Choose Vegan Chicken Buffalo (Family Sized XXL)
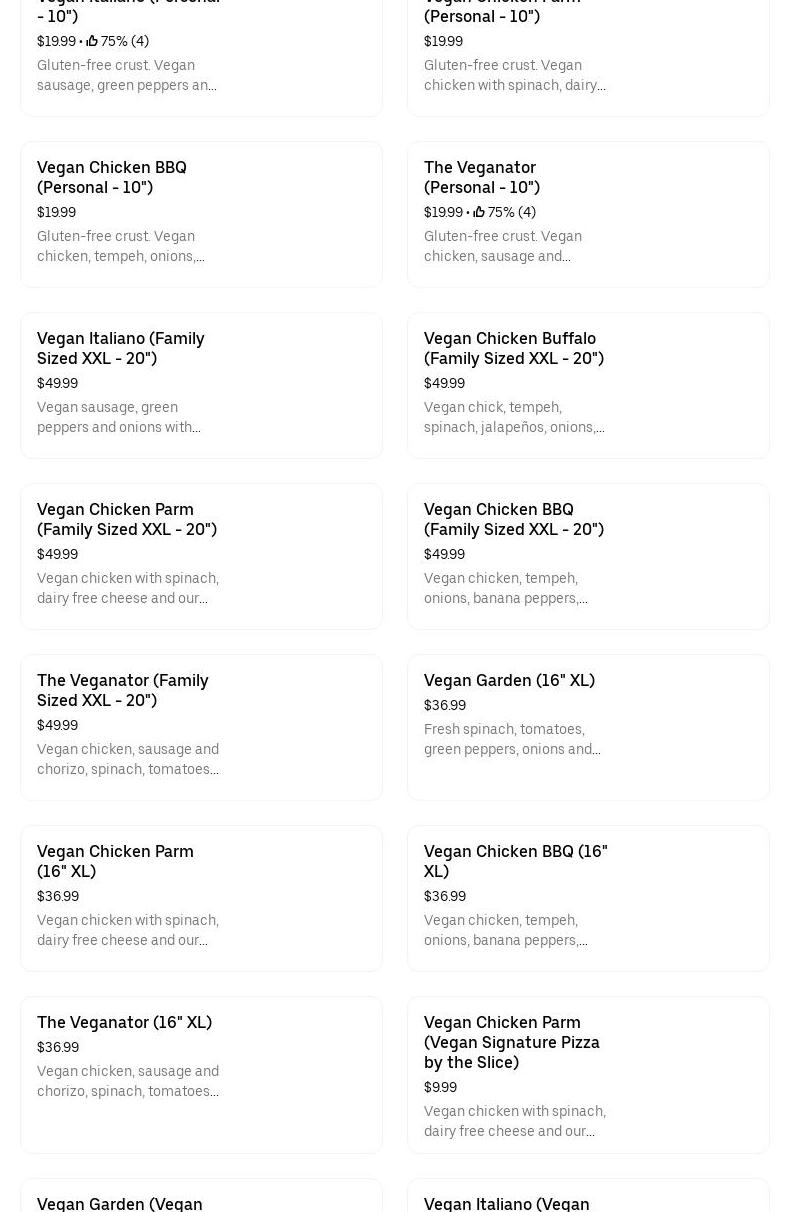 point(513,348)
